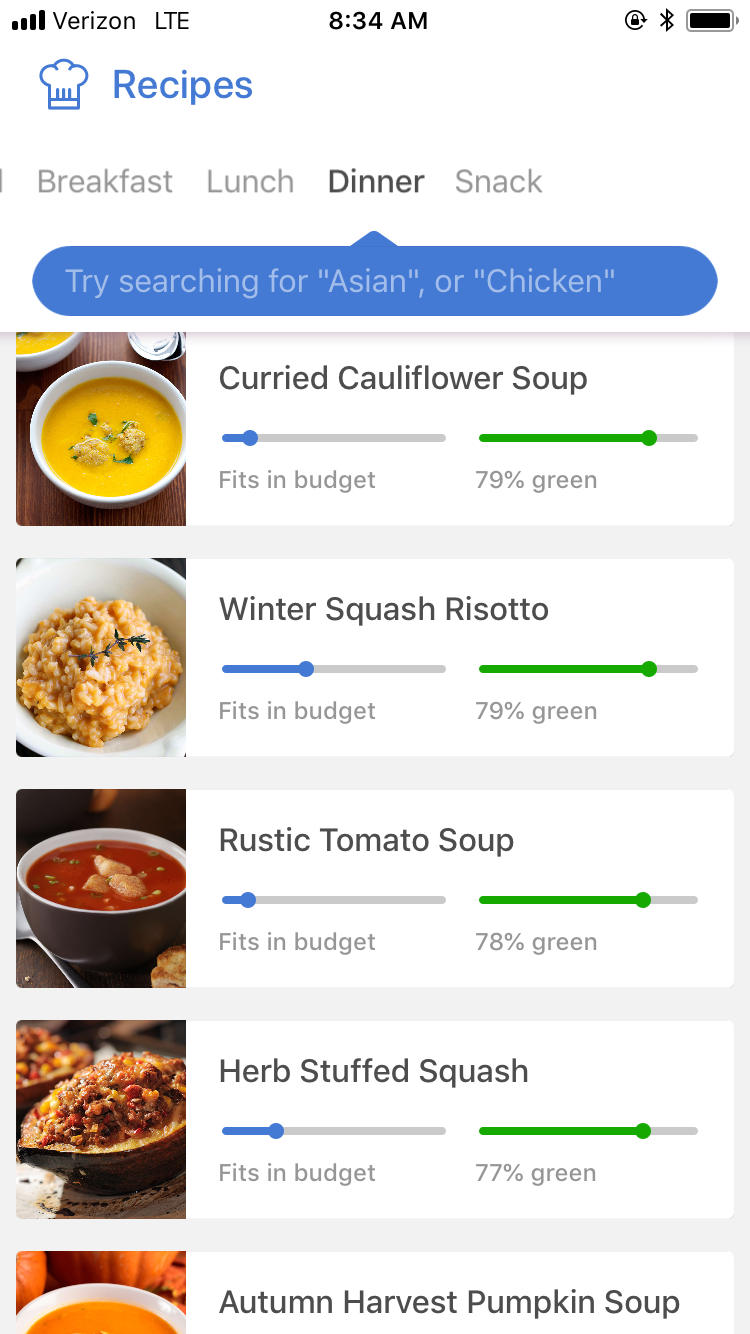The image size is (750, 1334).
Task: Tap the Herb Stuffed Squash picture
Action: [101, 1119]
